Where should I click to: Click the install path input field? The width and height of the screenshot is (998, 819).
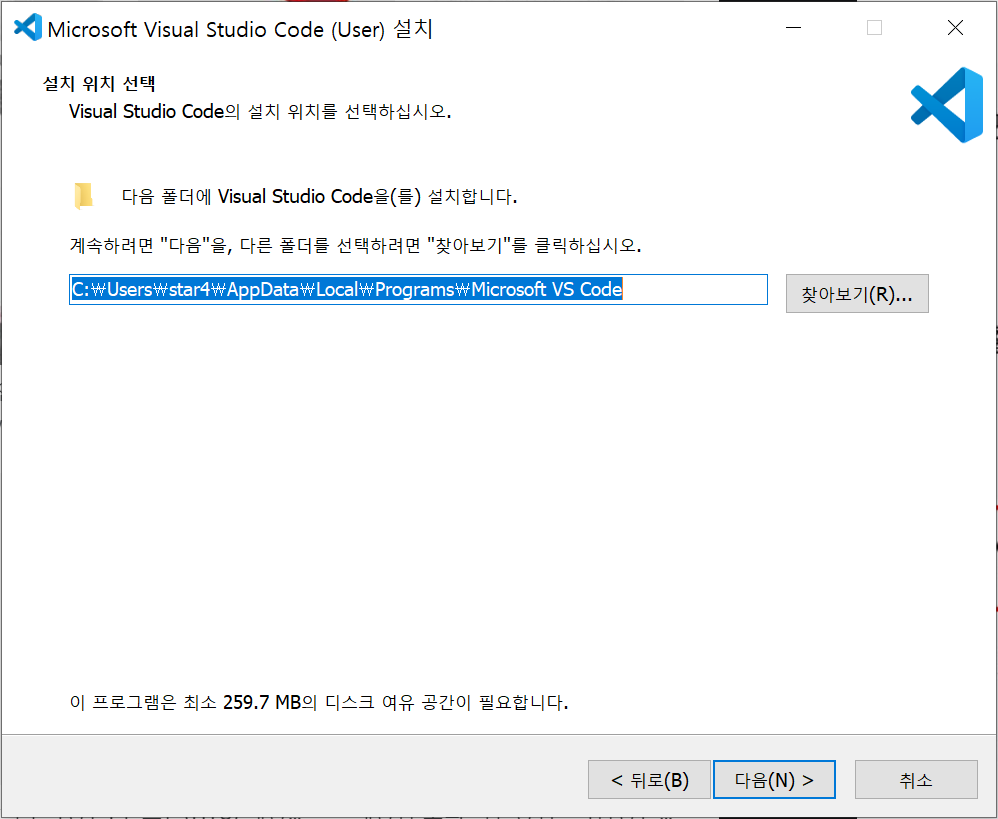(418, 290)
